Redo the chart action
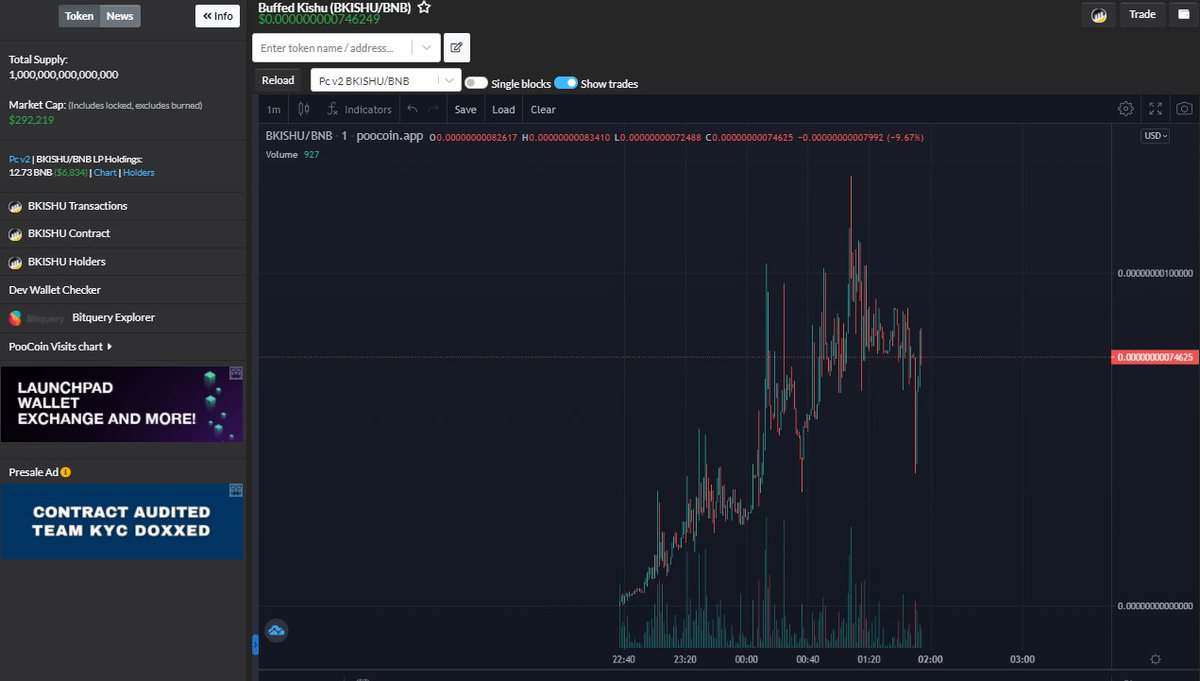The height and width of the screenshot is (681, 1200). click(x=433, y=109)
